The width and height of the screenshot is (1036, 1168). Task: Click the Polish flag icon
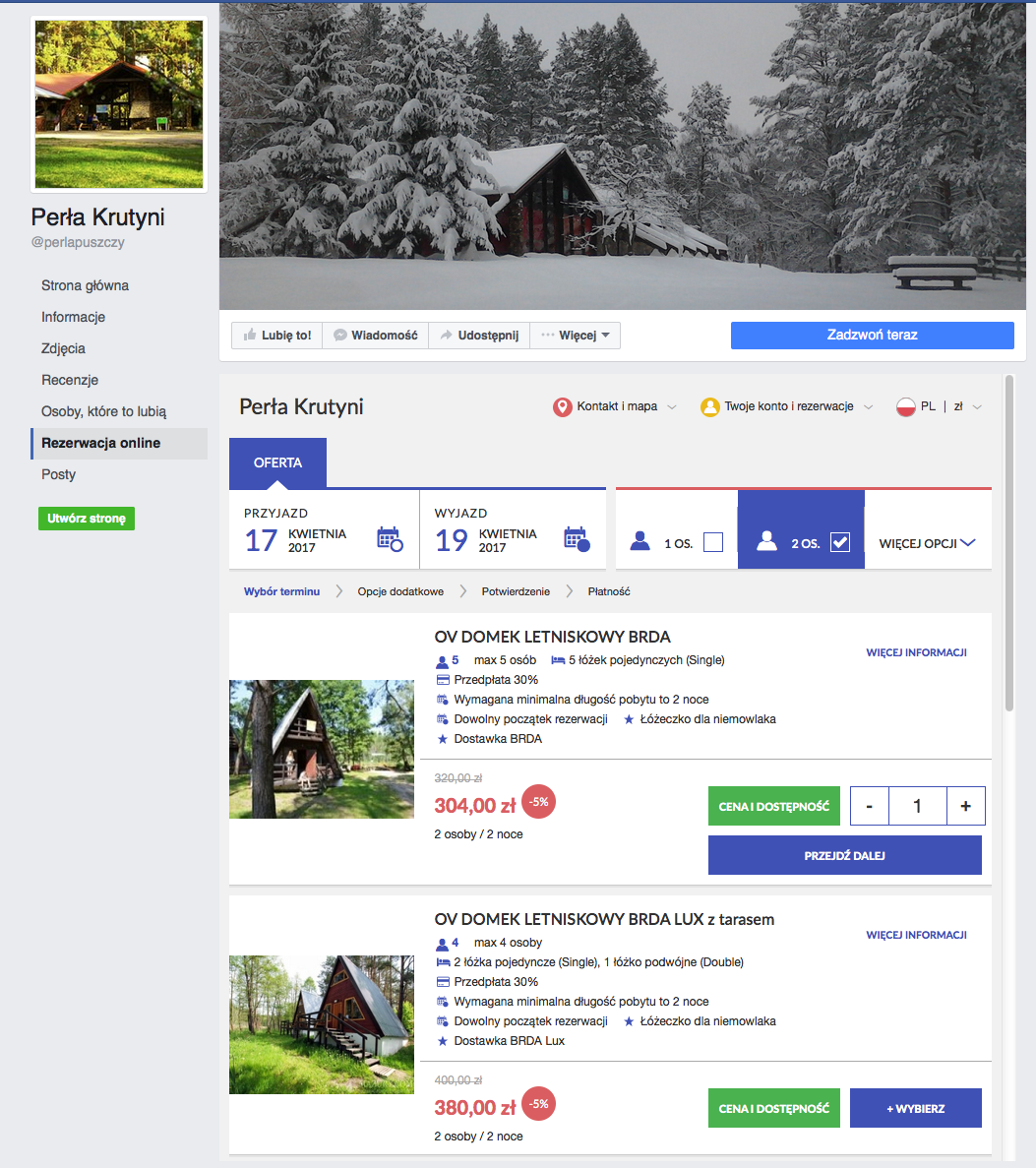(x=906, y=406)
